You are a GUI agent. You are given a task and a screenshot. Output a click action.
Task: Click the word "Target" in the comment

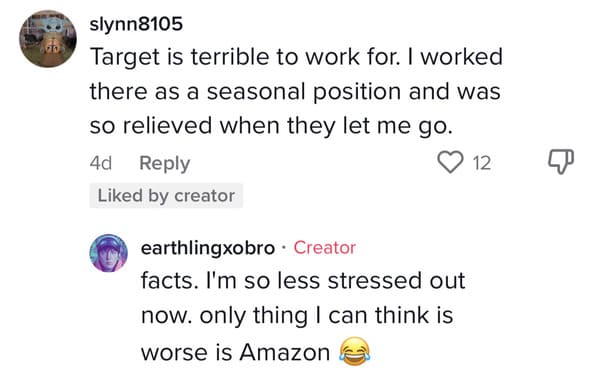tap(125, 58)
